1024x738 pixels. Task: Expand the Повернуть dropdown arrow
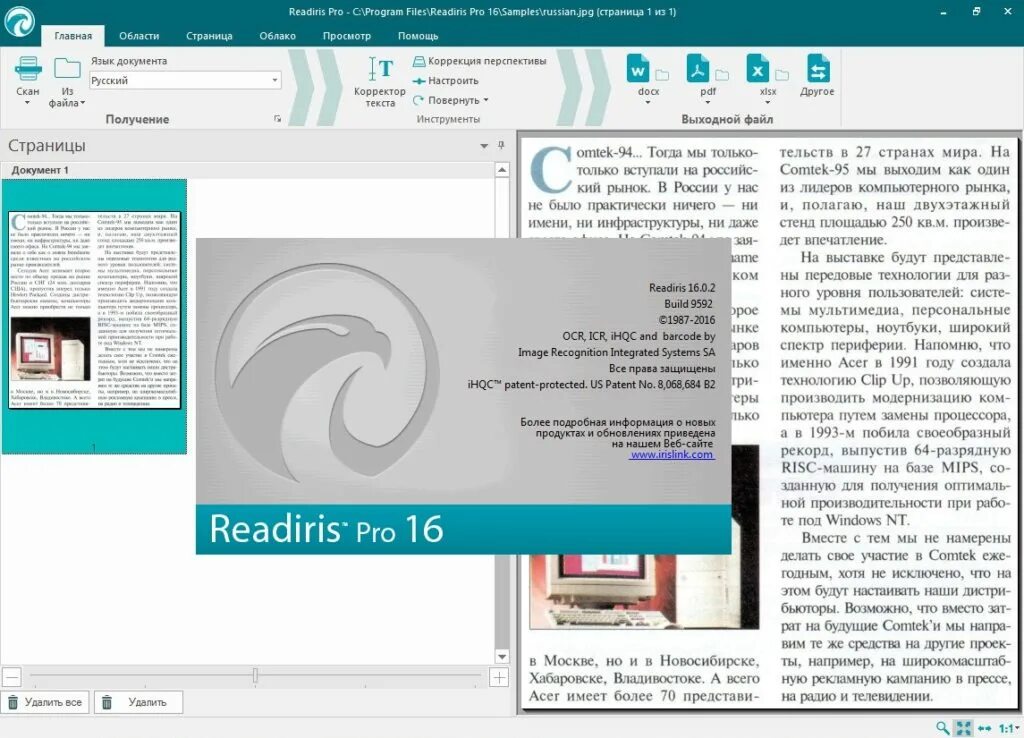[486, 100]
